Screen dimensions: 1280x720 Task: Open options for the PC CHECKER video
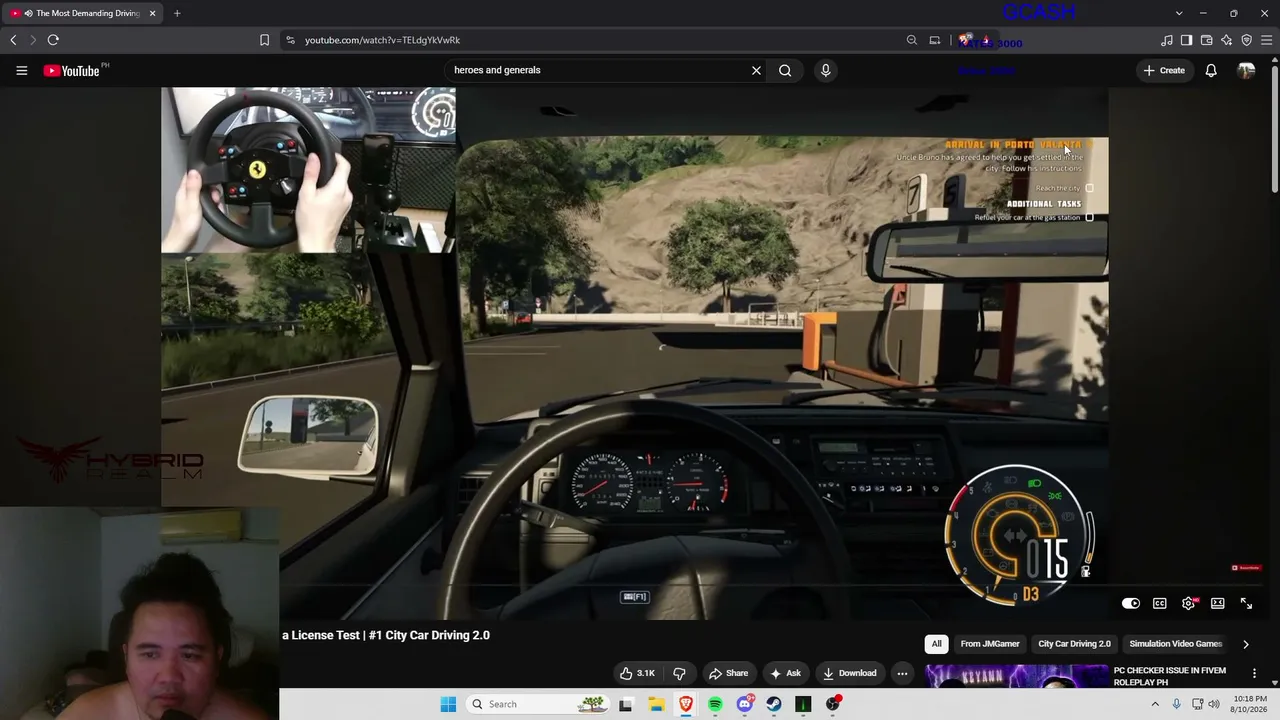click(1254, 674)
